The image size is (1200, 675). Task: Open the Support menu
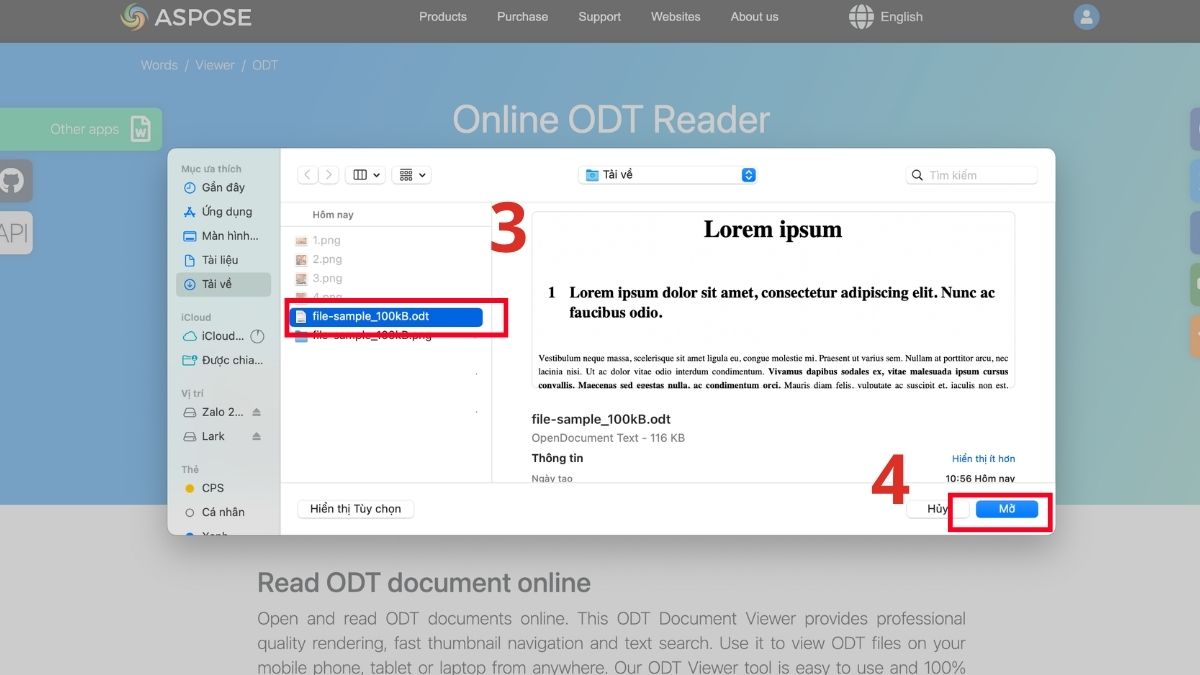(599, 17)
